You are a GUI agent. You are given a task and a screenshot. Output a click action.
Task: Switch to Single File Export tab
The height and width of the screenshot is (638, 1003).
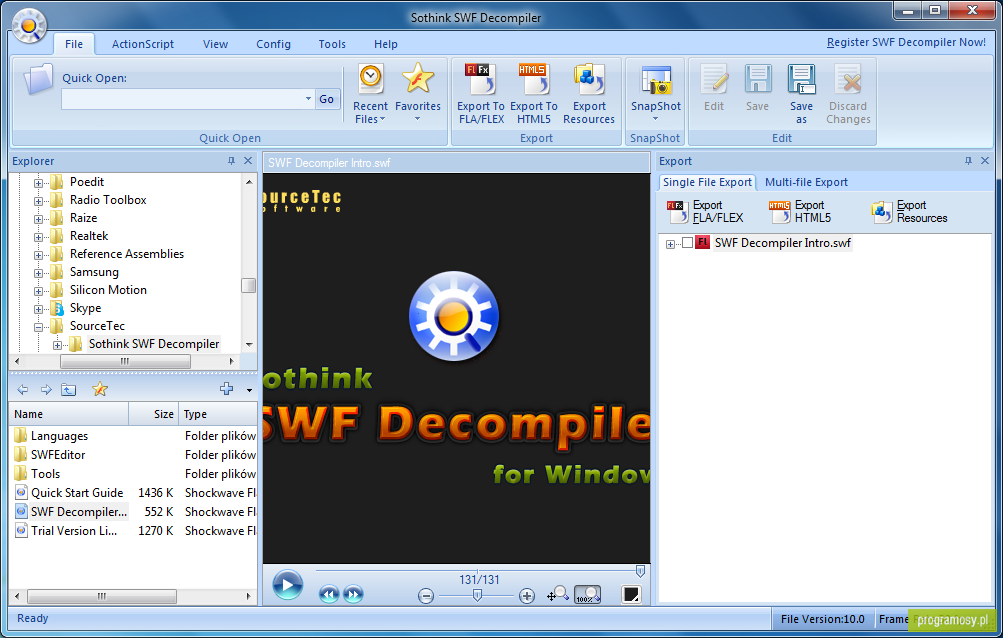(x=707, y=182)
